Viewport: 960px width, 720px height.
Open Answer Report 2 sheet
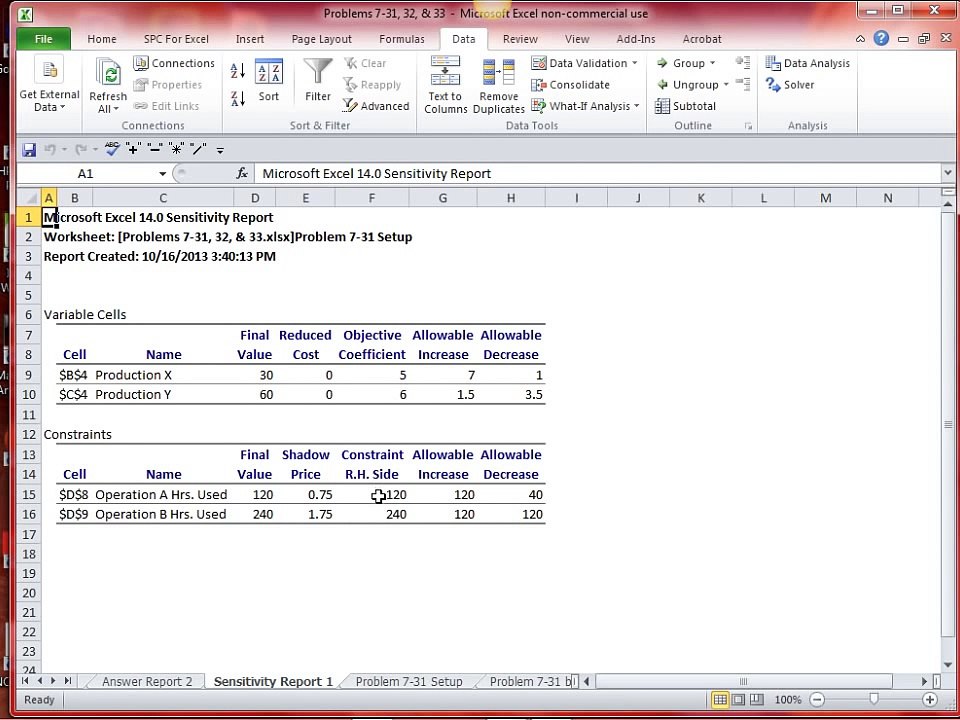147,681
